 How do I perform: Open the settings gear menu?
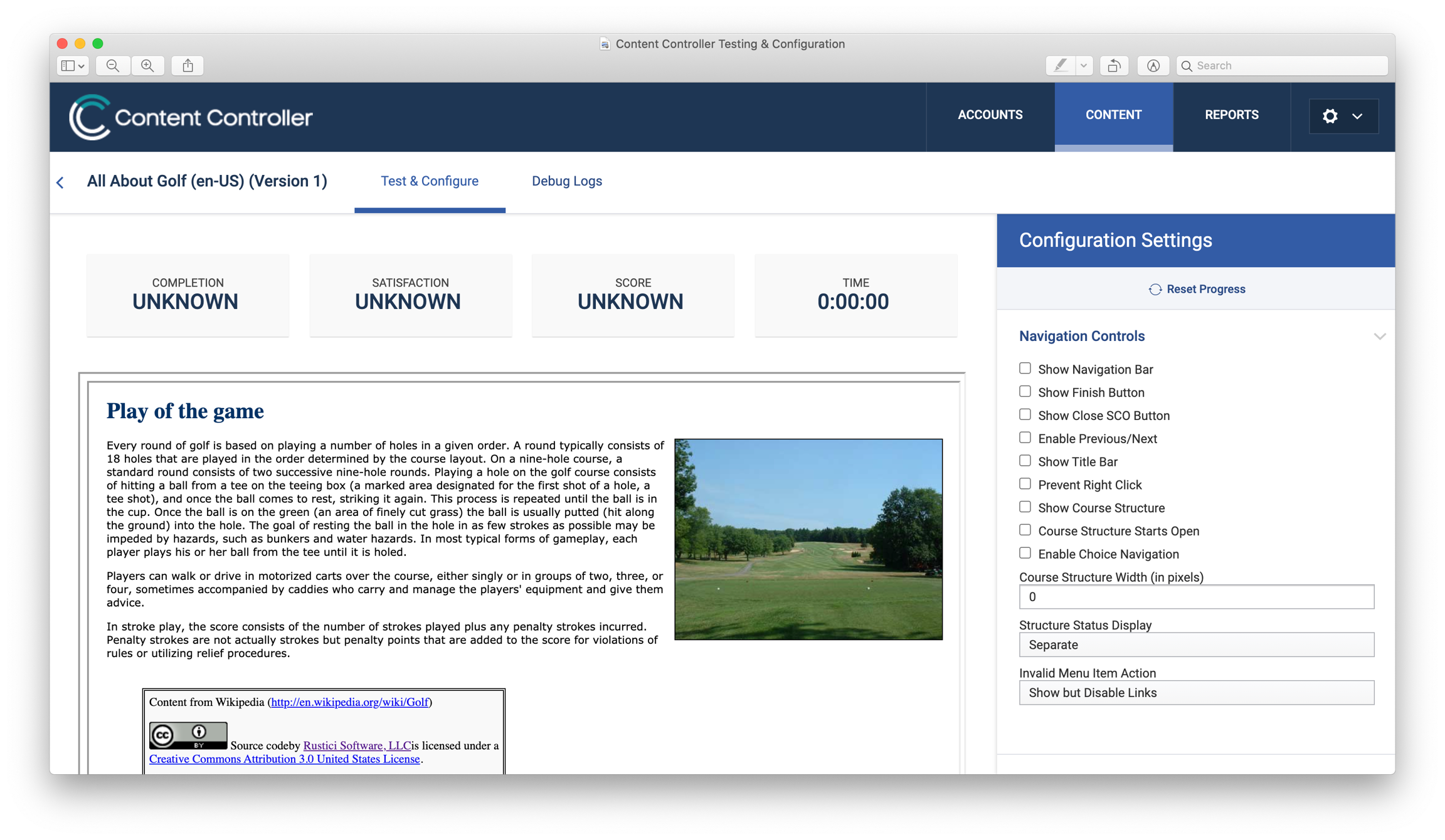tap(1343, 116)
